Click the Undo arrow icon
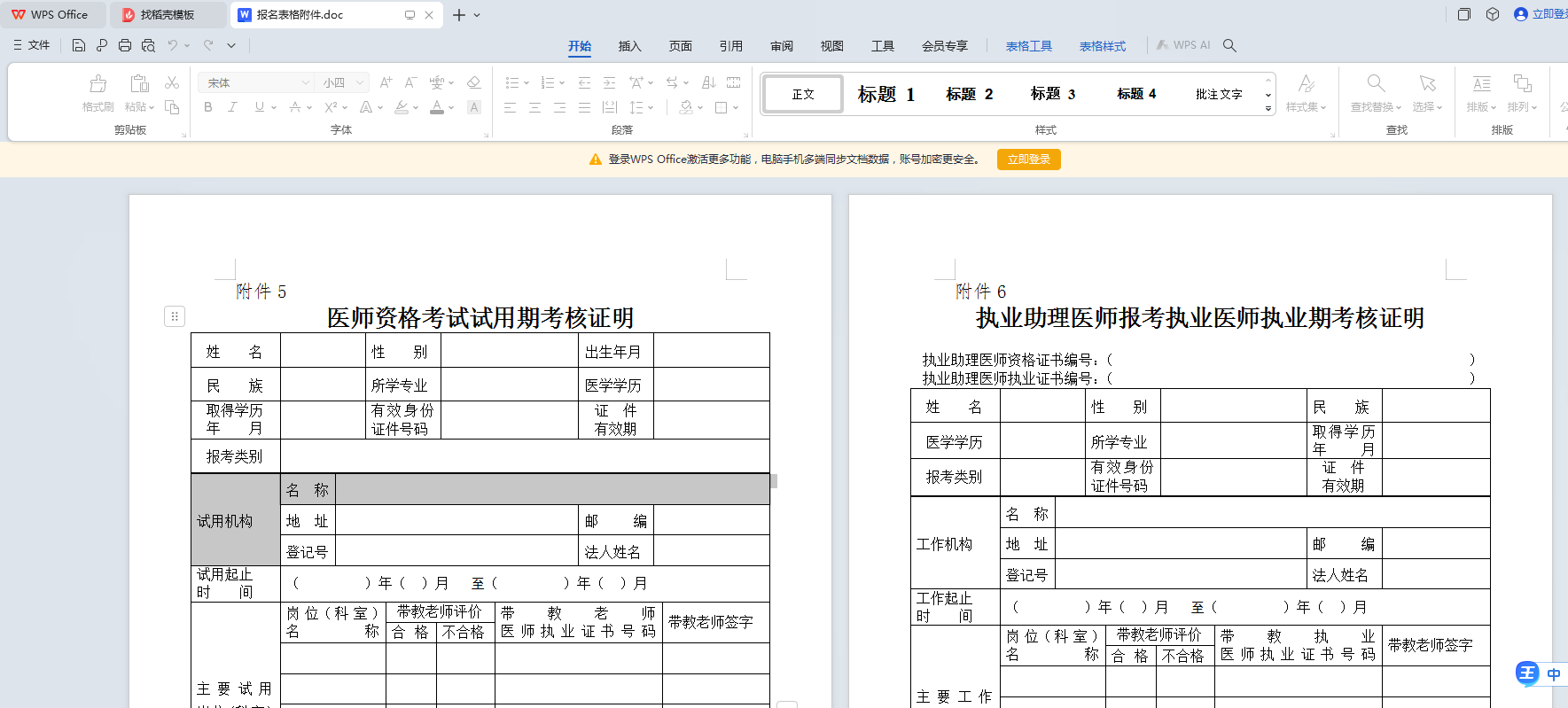 click(x=173, y=45)
